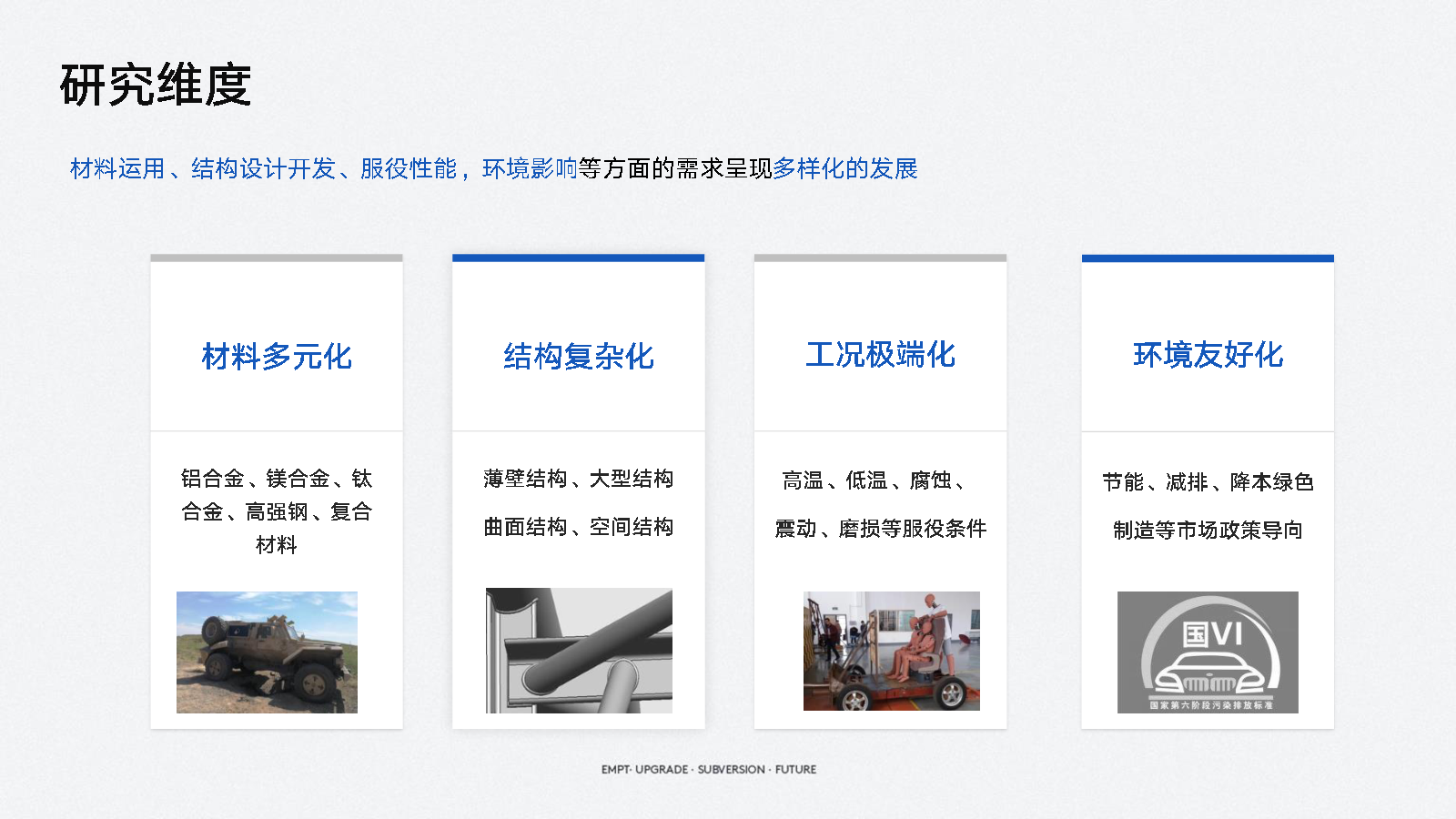Screen dimensions: 1456x819
Task: Click the footer text EMPT· UPGRADE · SUBVERSION · FUTURE
Action: click(709, 770)
